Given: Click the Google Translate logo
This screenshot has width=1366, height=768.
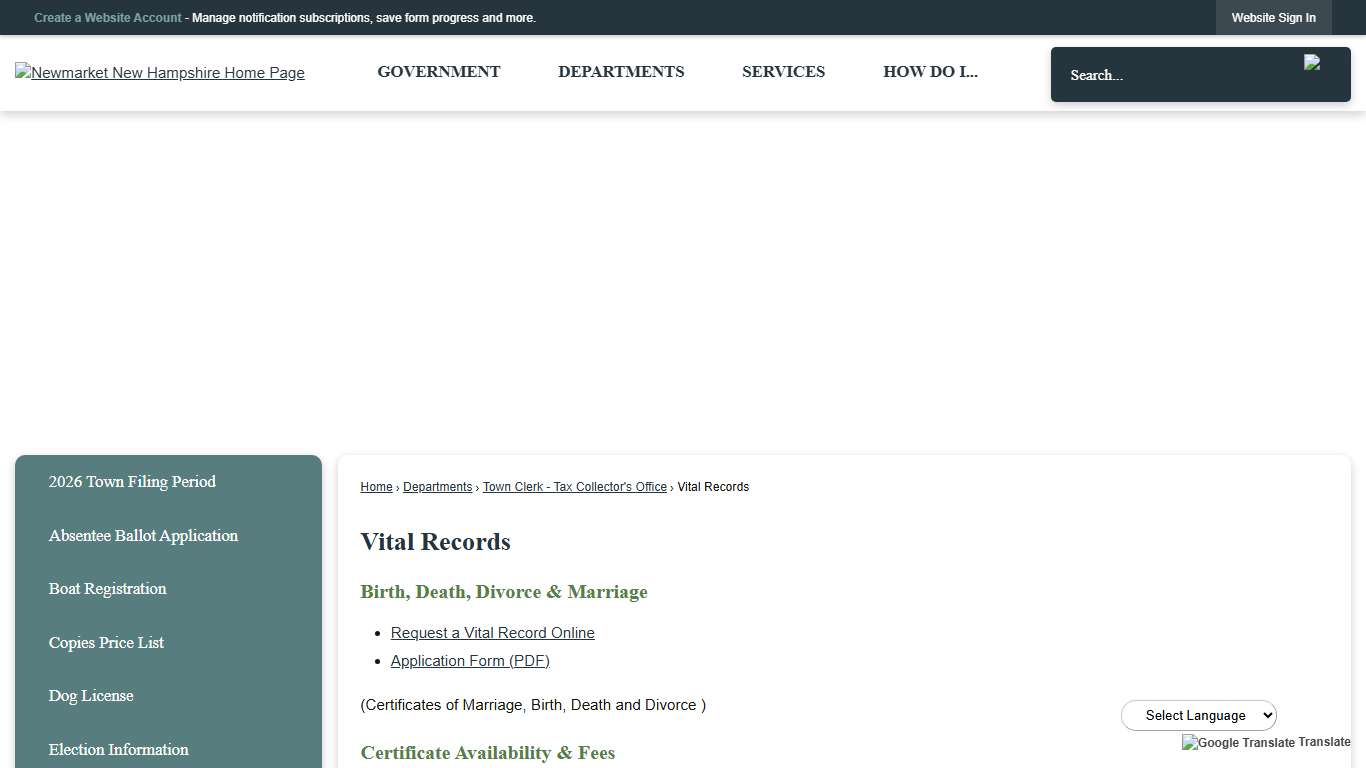Looking at the screenshot, I should click(x=1238, y=742).
